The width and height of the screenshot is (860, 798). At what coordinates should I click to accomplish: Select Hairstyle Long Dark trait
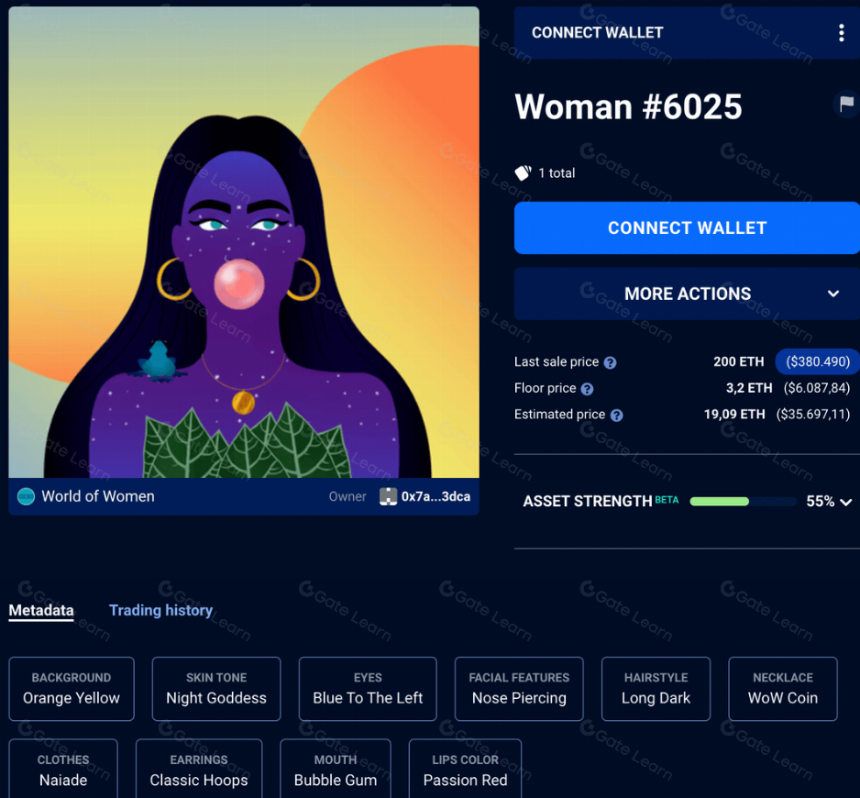click(x=655, y=689)
